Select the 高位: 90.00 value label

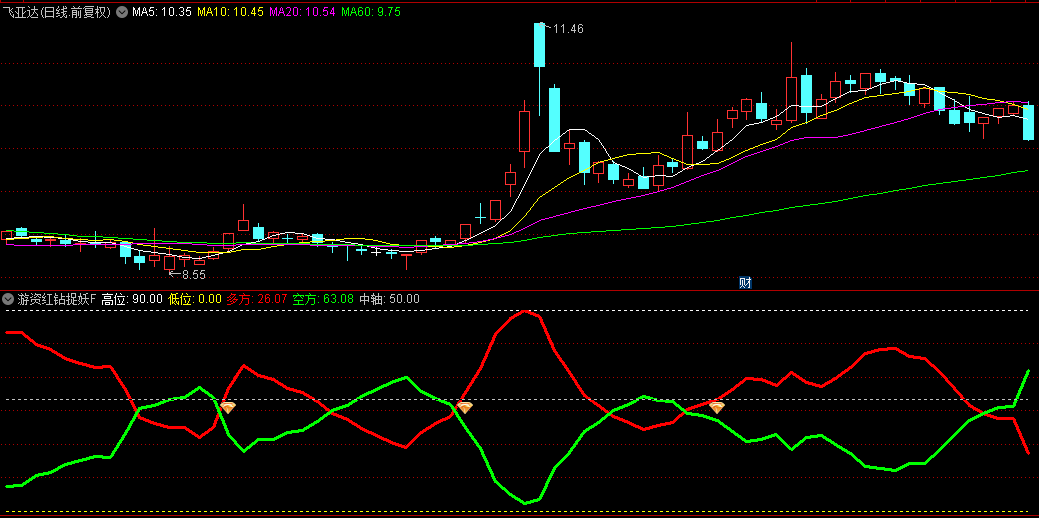point(132,299)
